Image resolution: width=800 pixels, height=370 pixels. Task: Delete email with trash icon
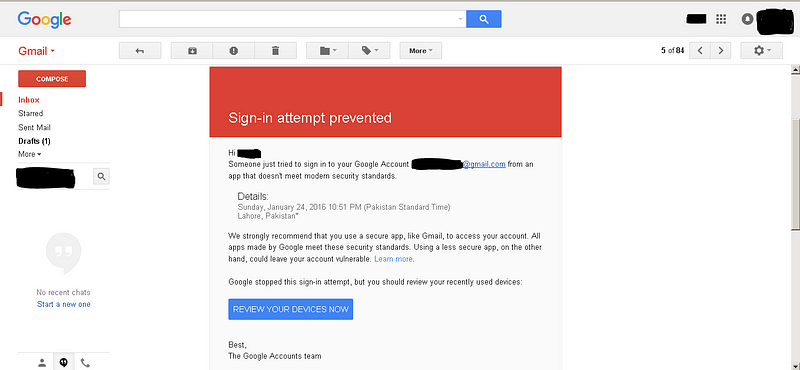click(276, 51)
